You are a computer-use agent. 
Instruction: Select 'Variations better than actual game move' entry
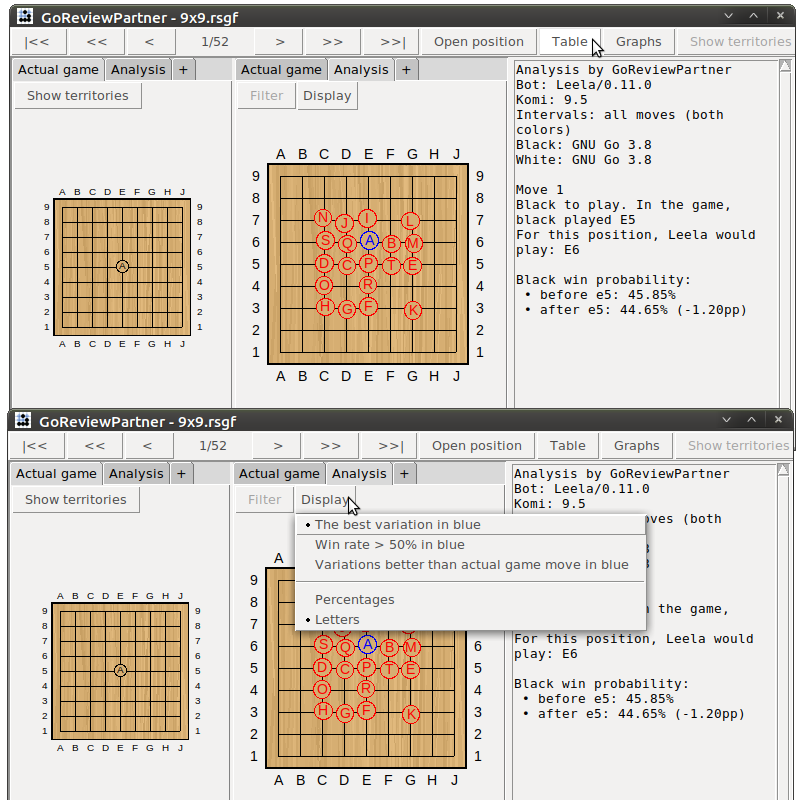[471, 565]
